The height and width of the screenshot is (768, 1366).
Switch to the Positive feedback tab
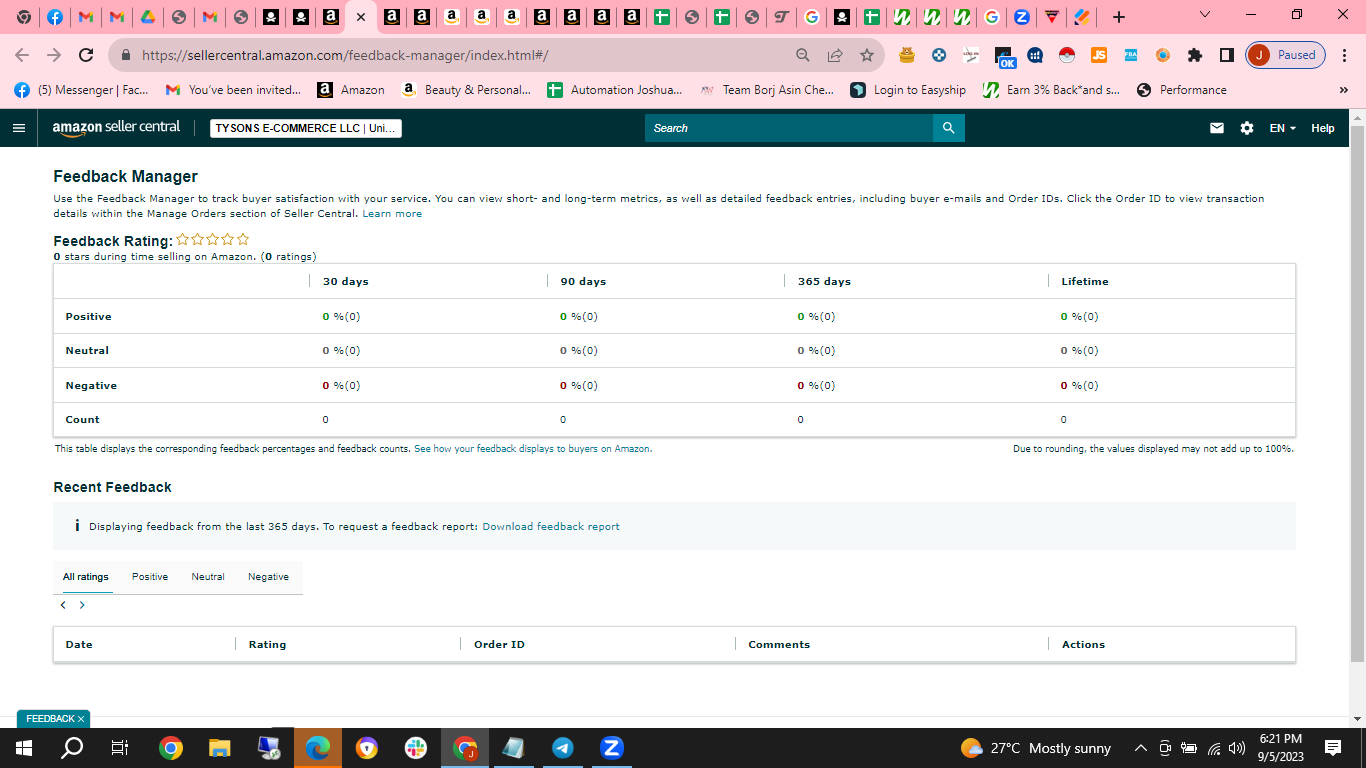pyautogui.click(x=150, y=577)
